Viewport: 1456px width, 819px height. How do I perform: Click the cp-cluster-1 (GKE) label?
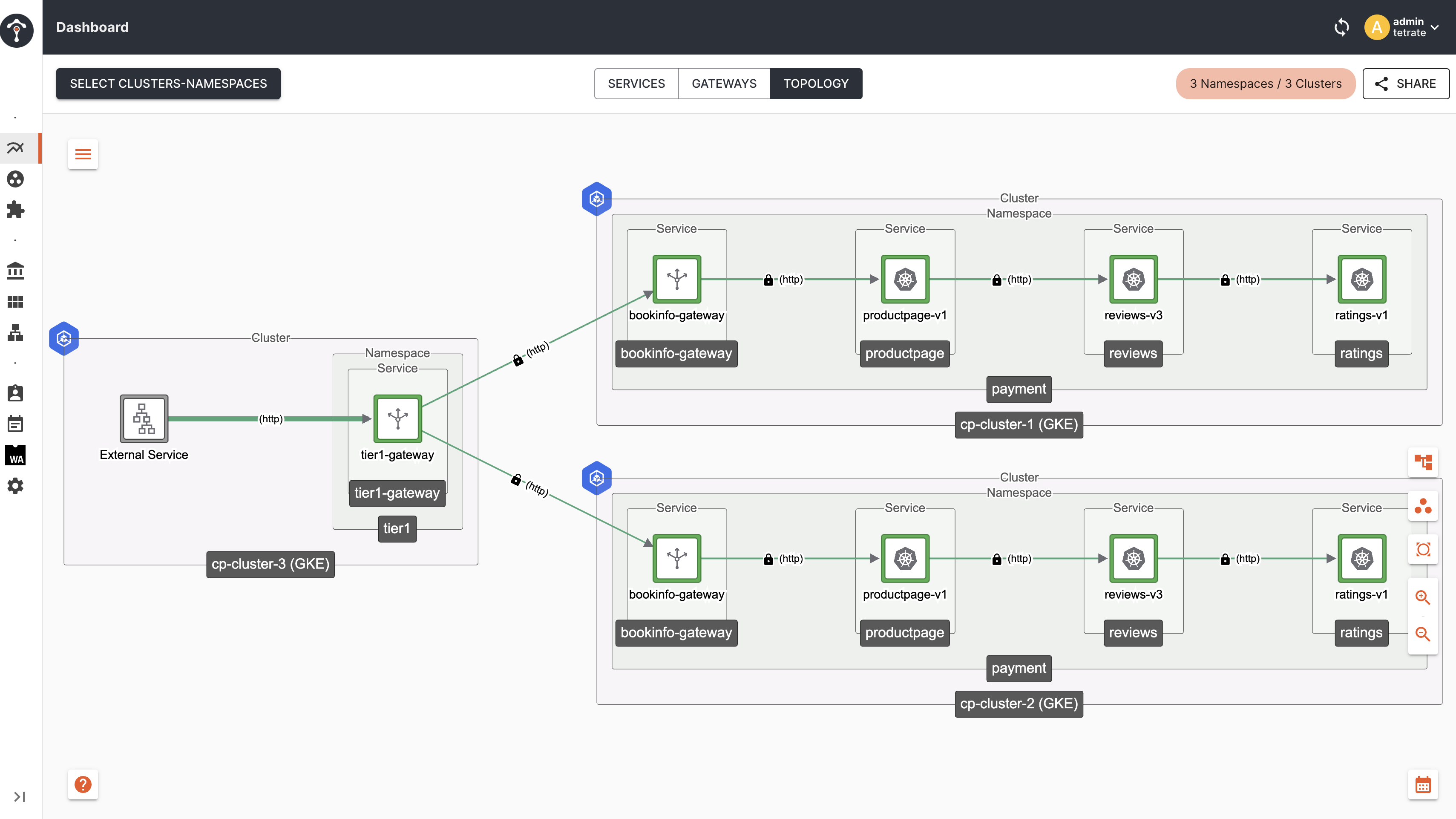tap(1019, 424)
